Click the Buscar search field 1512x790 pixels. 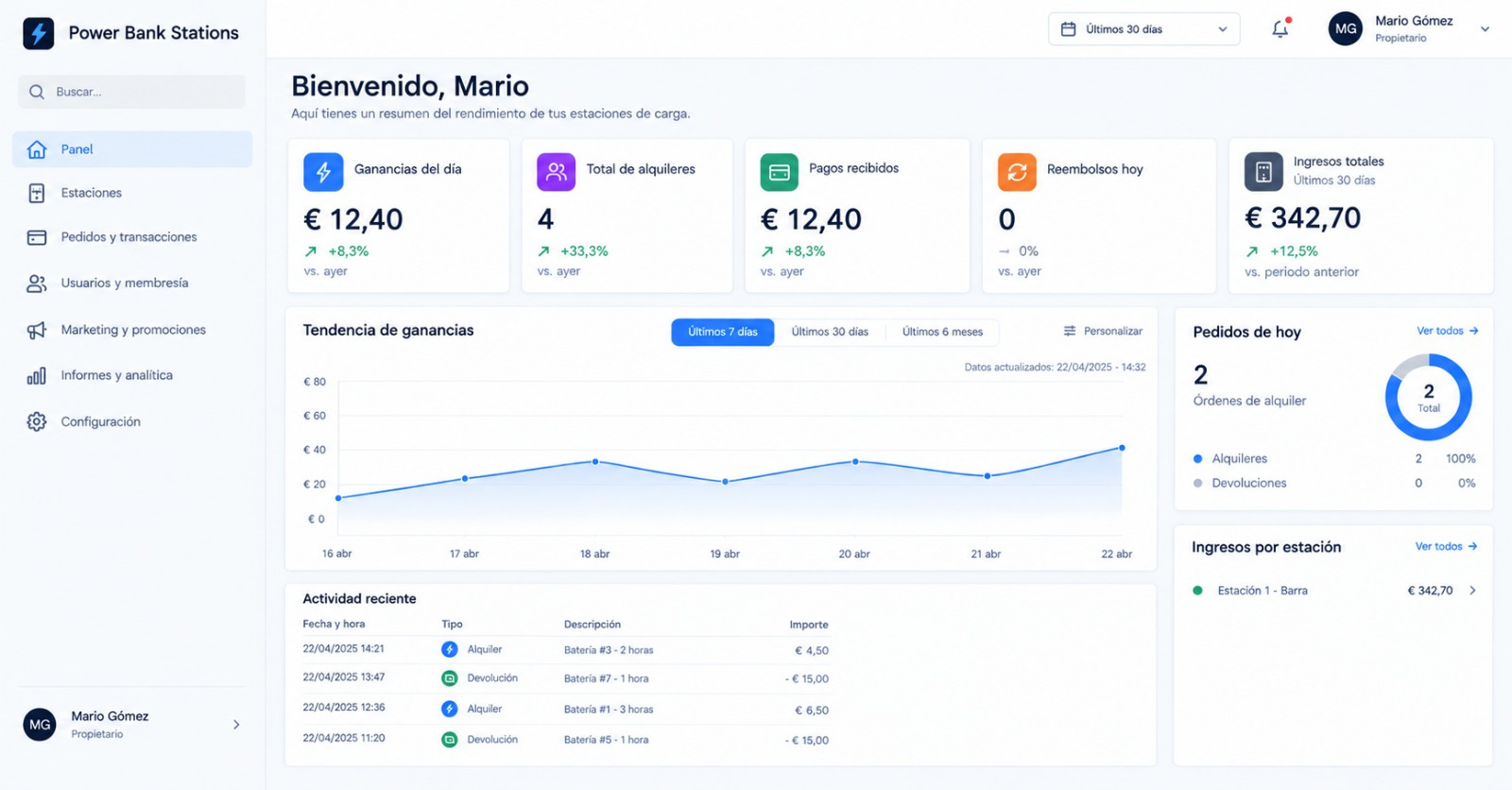coord(131,92)
